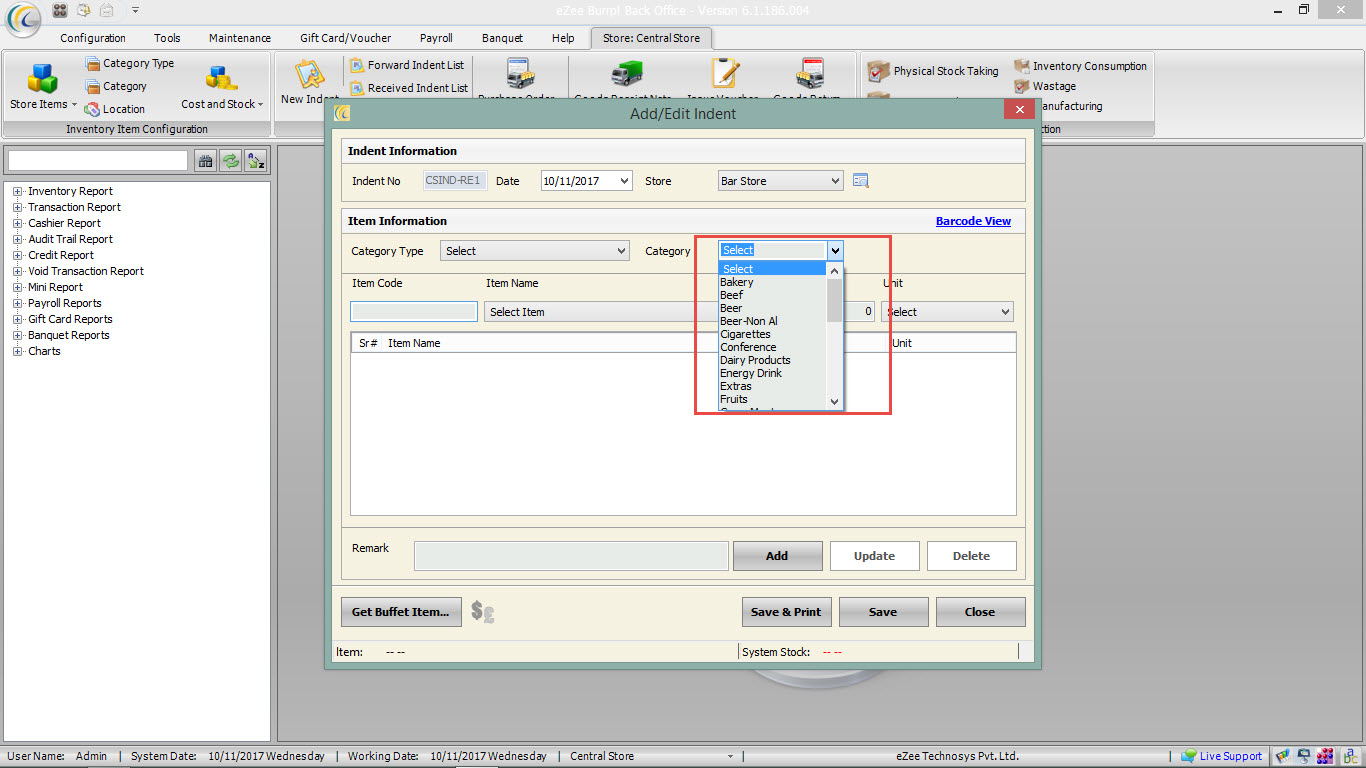Click the Save & Print button
Image resolution: width=1366 pixels, height=768 pixels.
click(x=785, y=612)
